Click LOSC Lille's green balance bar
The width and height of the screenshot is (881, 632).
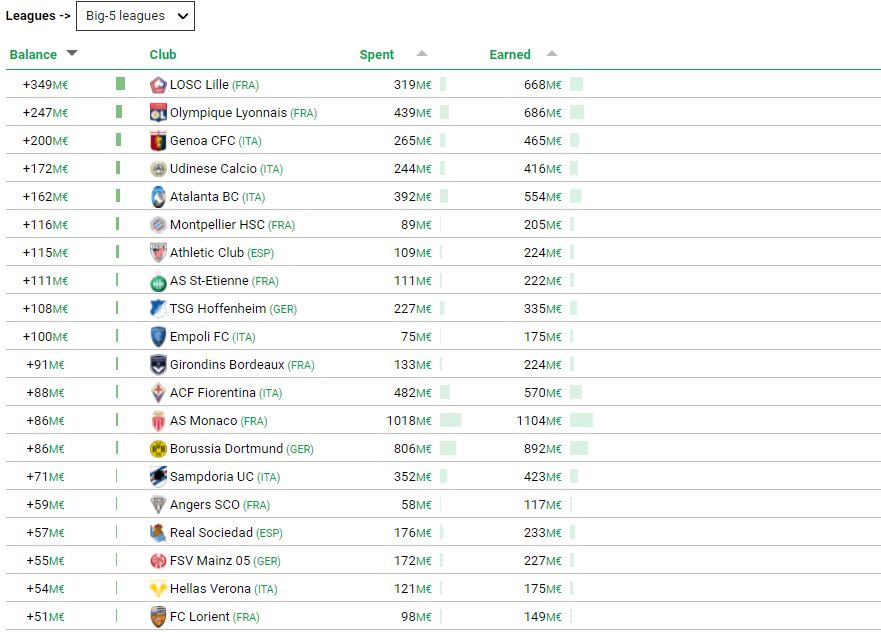coord(120,85)
